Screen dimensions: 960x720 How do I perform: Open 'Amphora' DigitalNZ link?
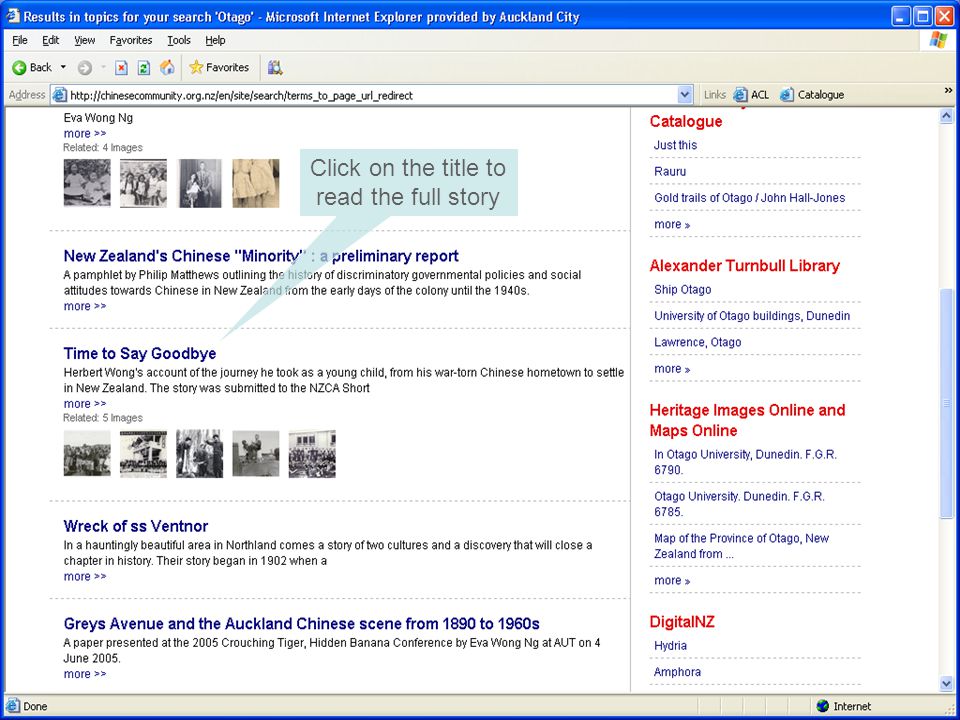click(x=677, y=672)
